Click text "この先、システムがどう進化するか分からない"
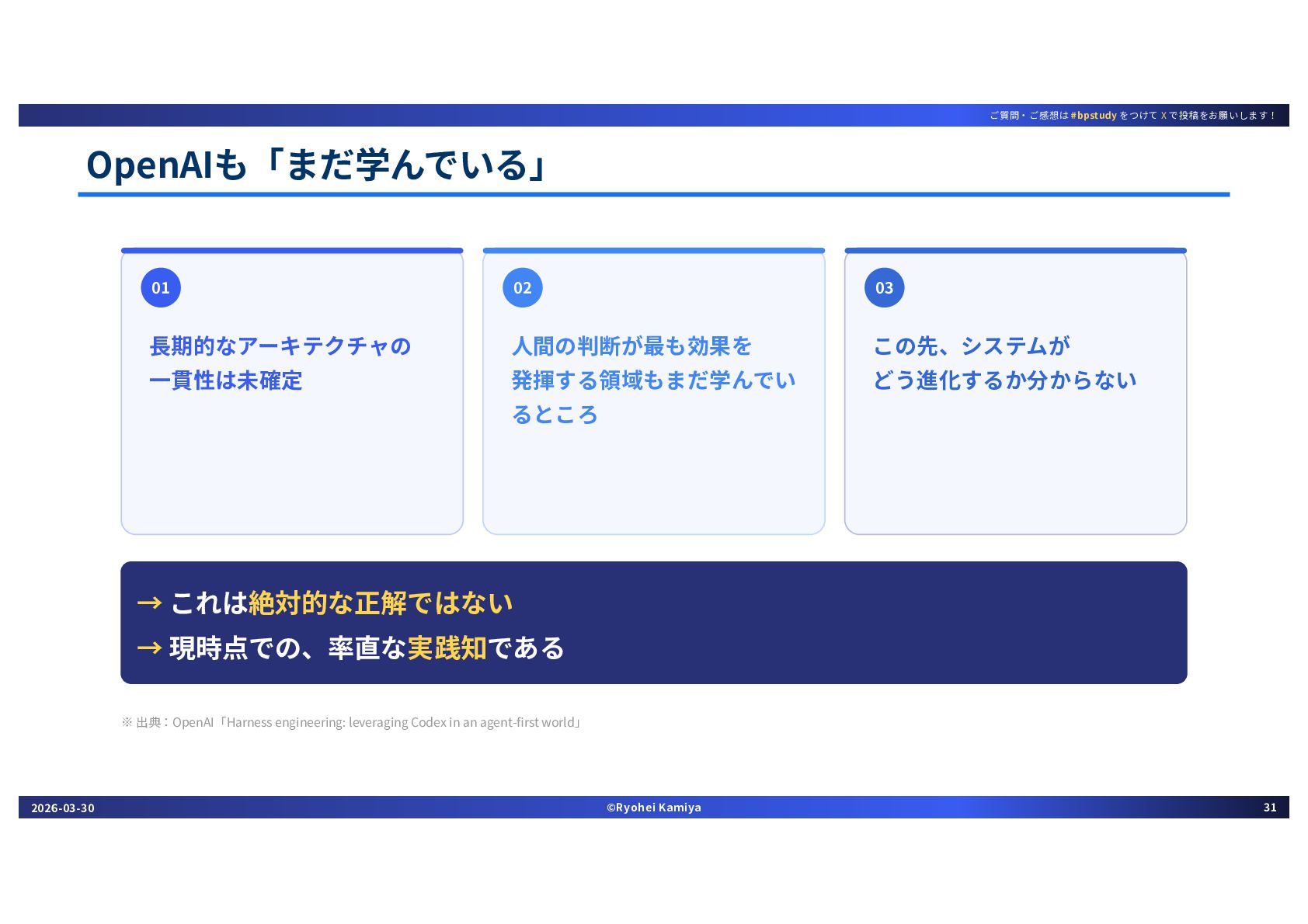Image resolution: width=1308 pixels, height=924 pixels. [x=1004, y=363]
